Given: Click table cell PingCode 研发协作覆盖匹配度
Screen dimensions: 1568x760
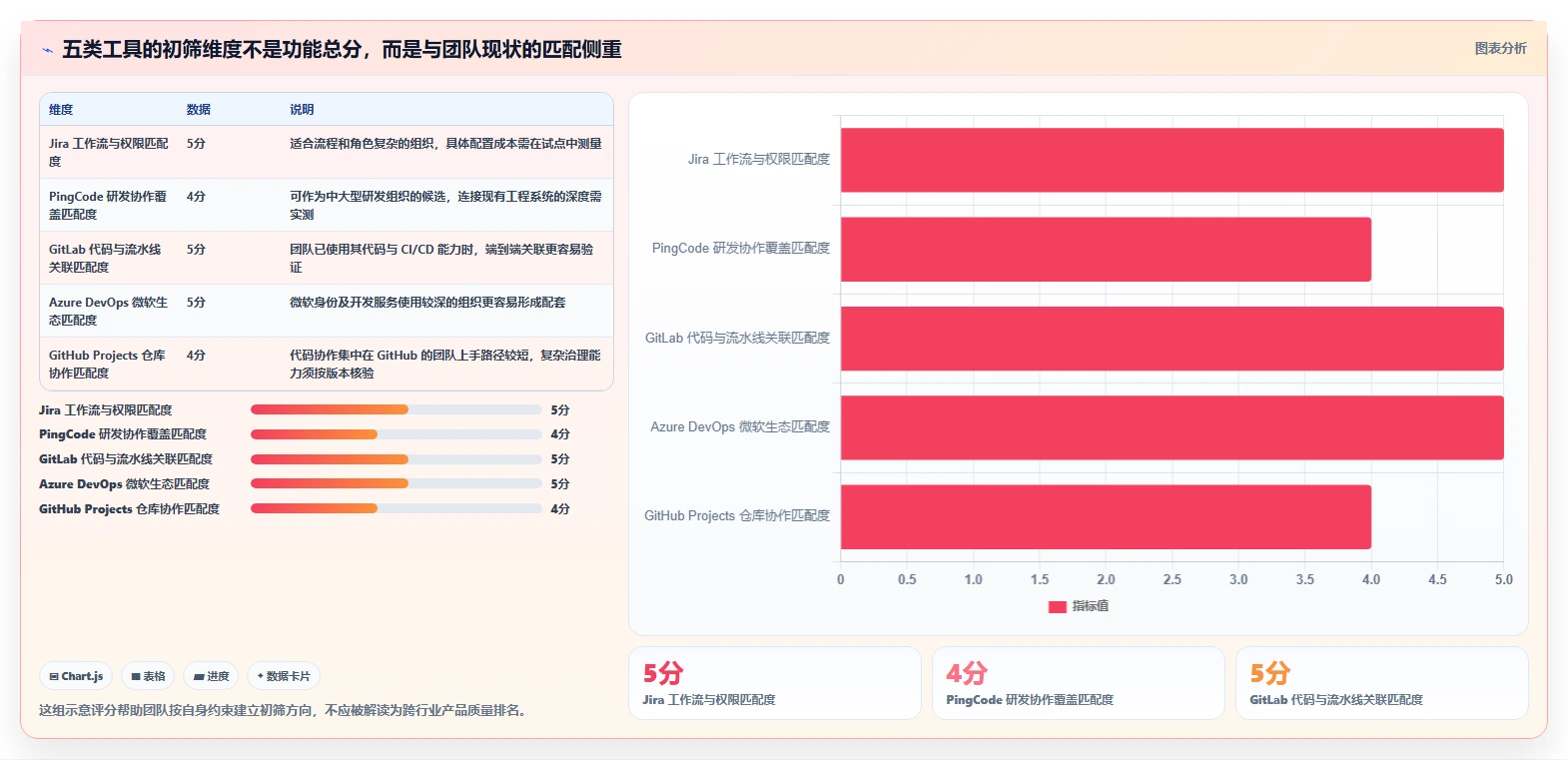Looking at the screenshot, I should tap(109, 205).
